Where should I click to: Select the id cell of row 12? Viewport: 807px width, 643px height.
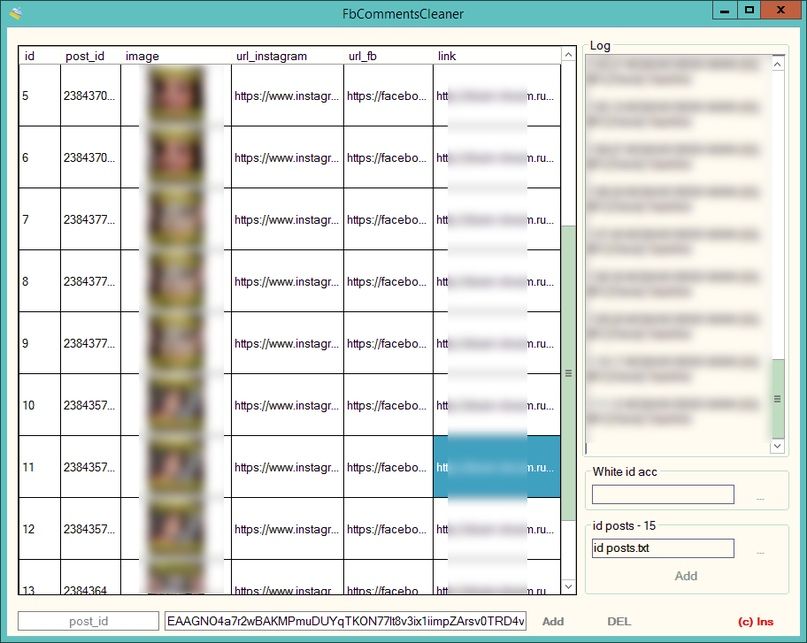pyautogui.click(x=40, y=529)
